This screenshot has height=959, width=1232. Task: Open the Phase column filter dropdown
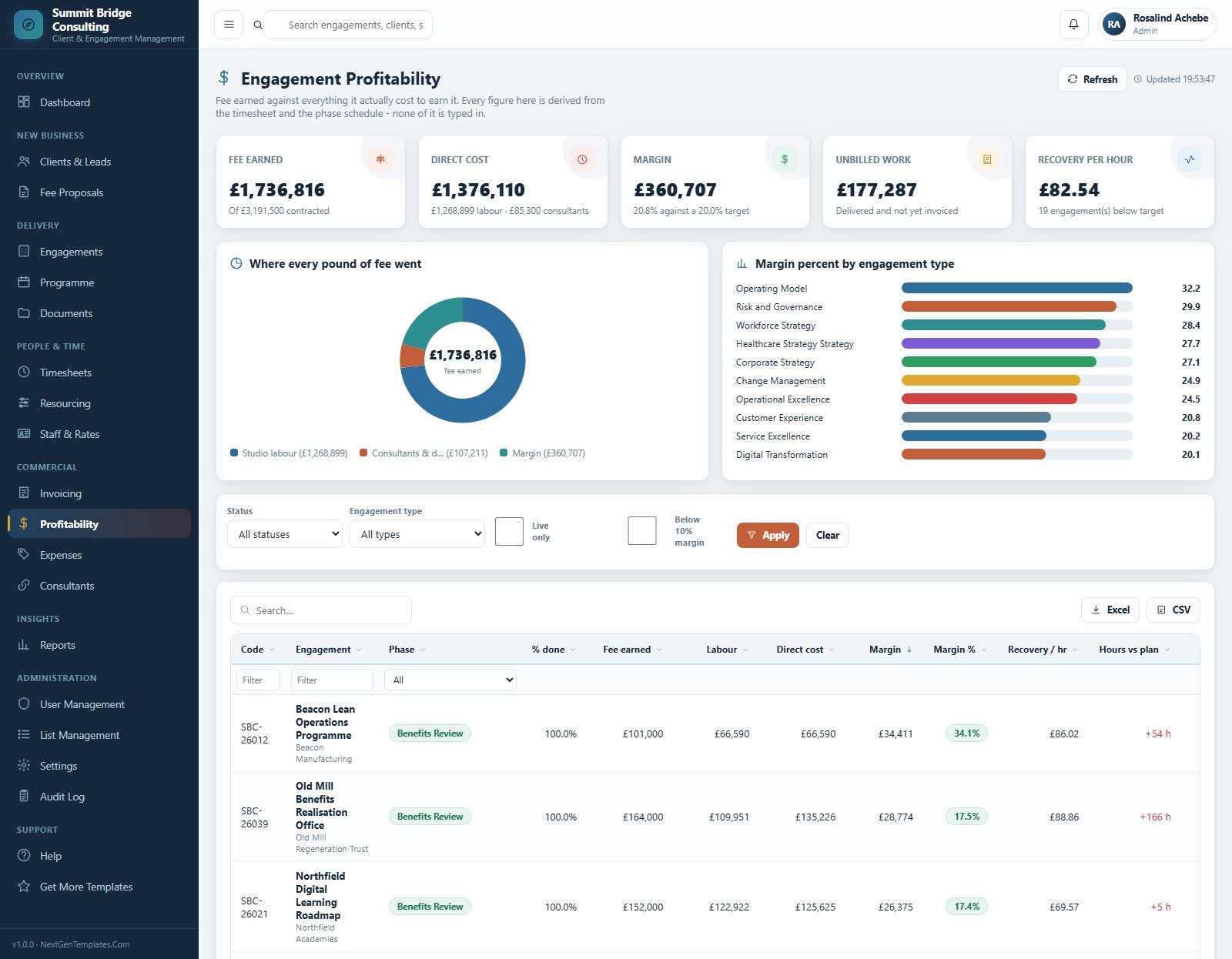(x=452, y=680)
